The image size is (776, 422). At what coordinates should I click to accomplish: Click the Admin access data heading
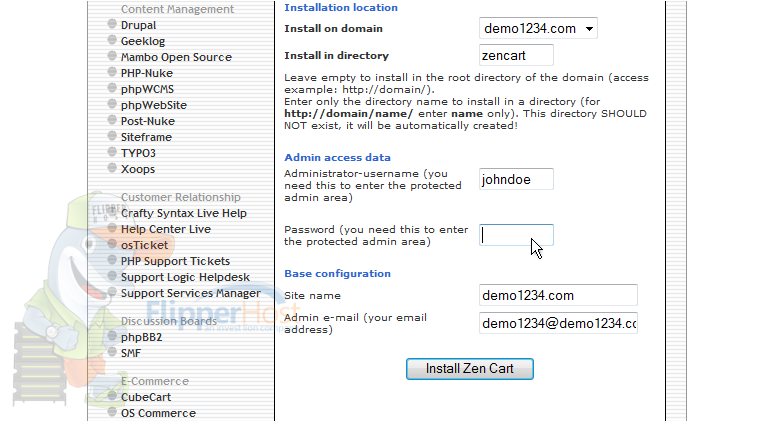tap(337, 157)
